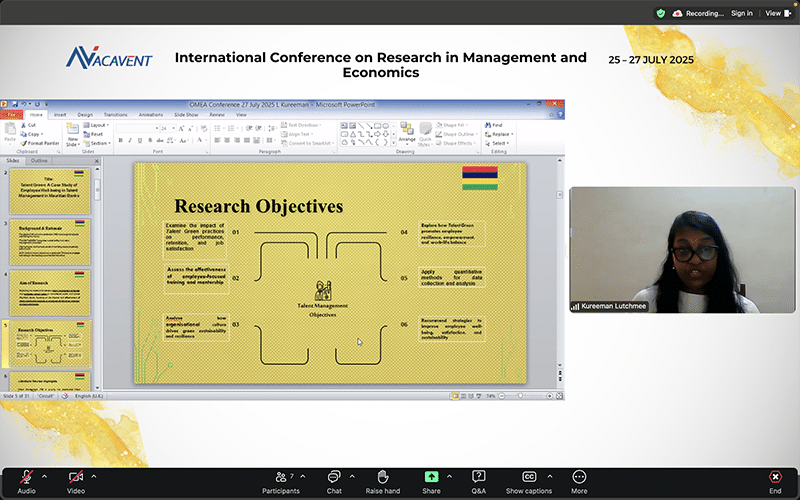The width and height of the screenshot is (800, 500).
Task: Open the Q&A window
Action: pyautogui.click(x=479, y=478)
